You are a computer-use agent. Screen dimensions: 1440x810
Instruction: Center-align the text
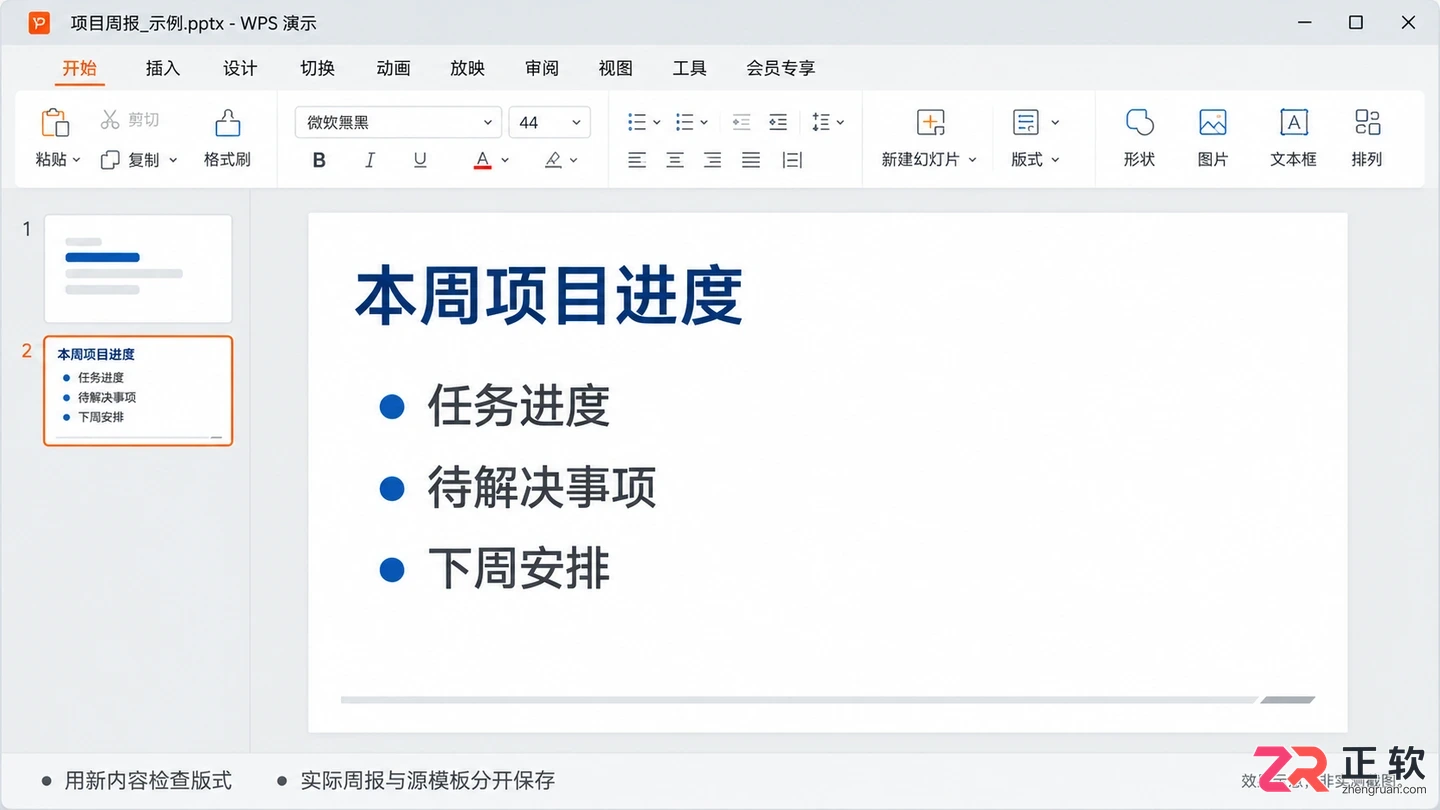click(675, 160)
